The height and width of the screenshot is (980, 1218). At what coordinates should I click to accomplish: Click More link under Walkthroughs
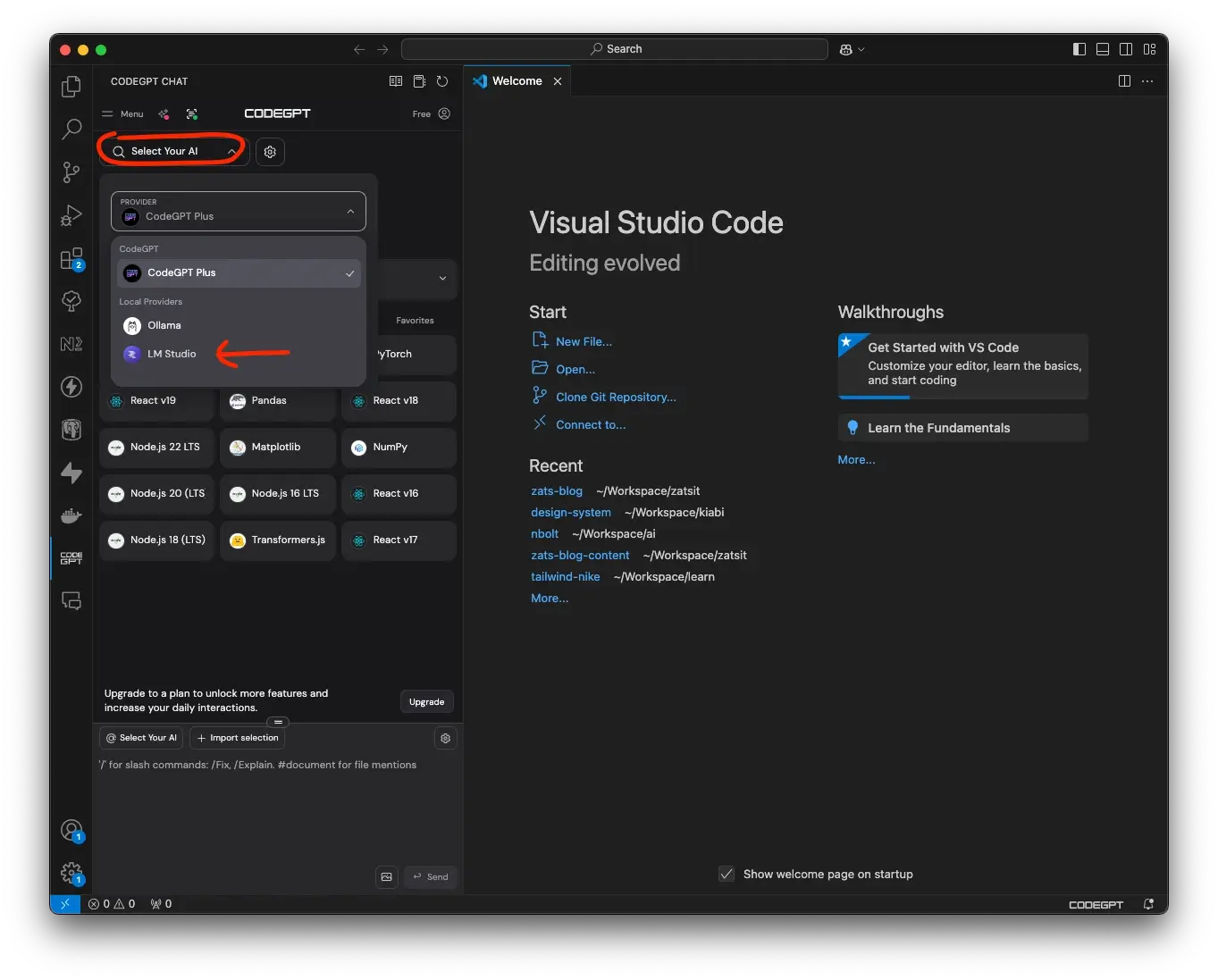point(856,459)
